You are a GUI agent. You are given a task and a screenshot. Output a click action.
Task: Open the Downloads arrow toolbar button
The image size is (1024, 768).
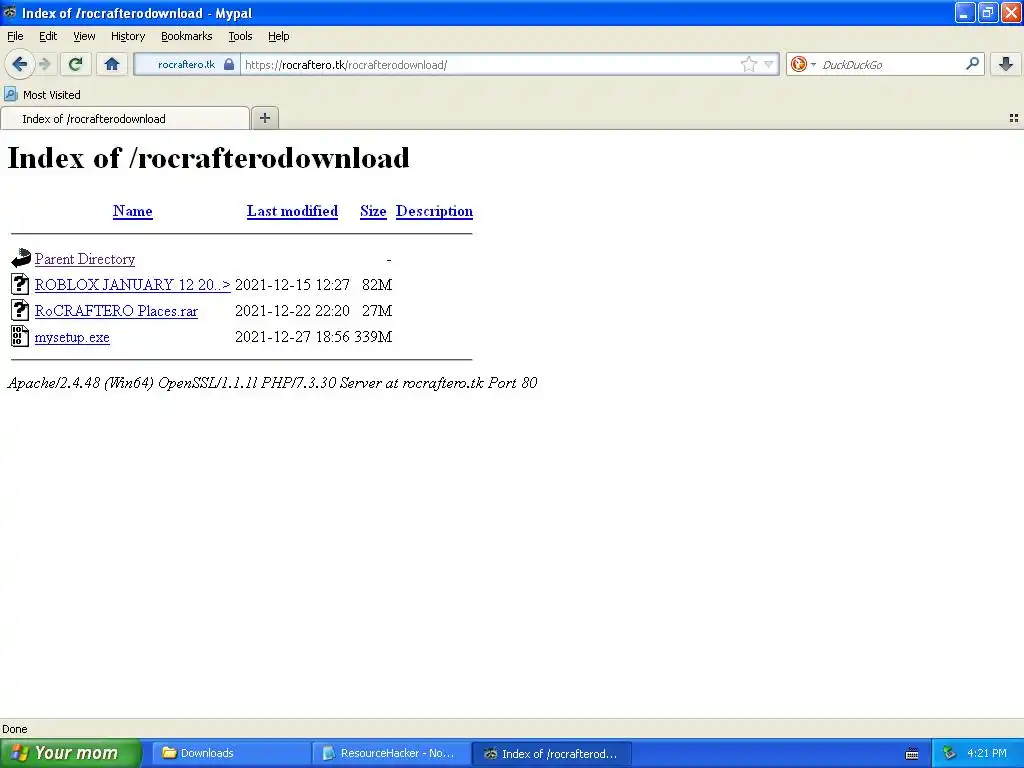[1005, 64]
